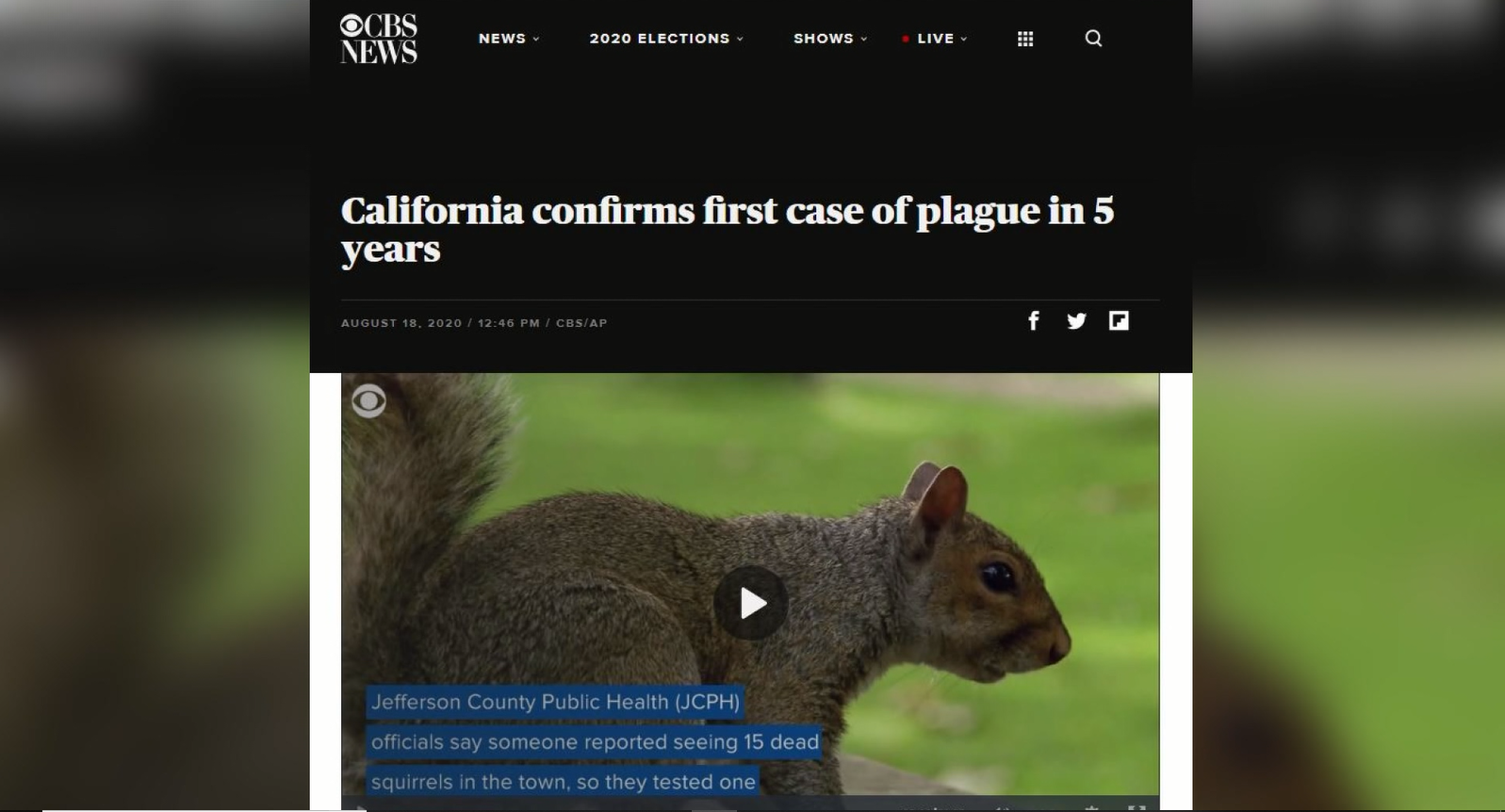Screen dimensions: 1505x812
Task: Play the squirrel plague video
Action: coord(751,603)
